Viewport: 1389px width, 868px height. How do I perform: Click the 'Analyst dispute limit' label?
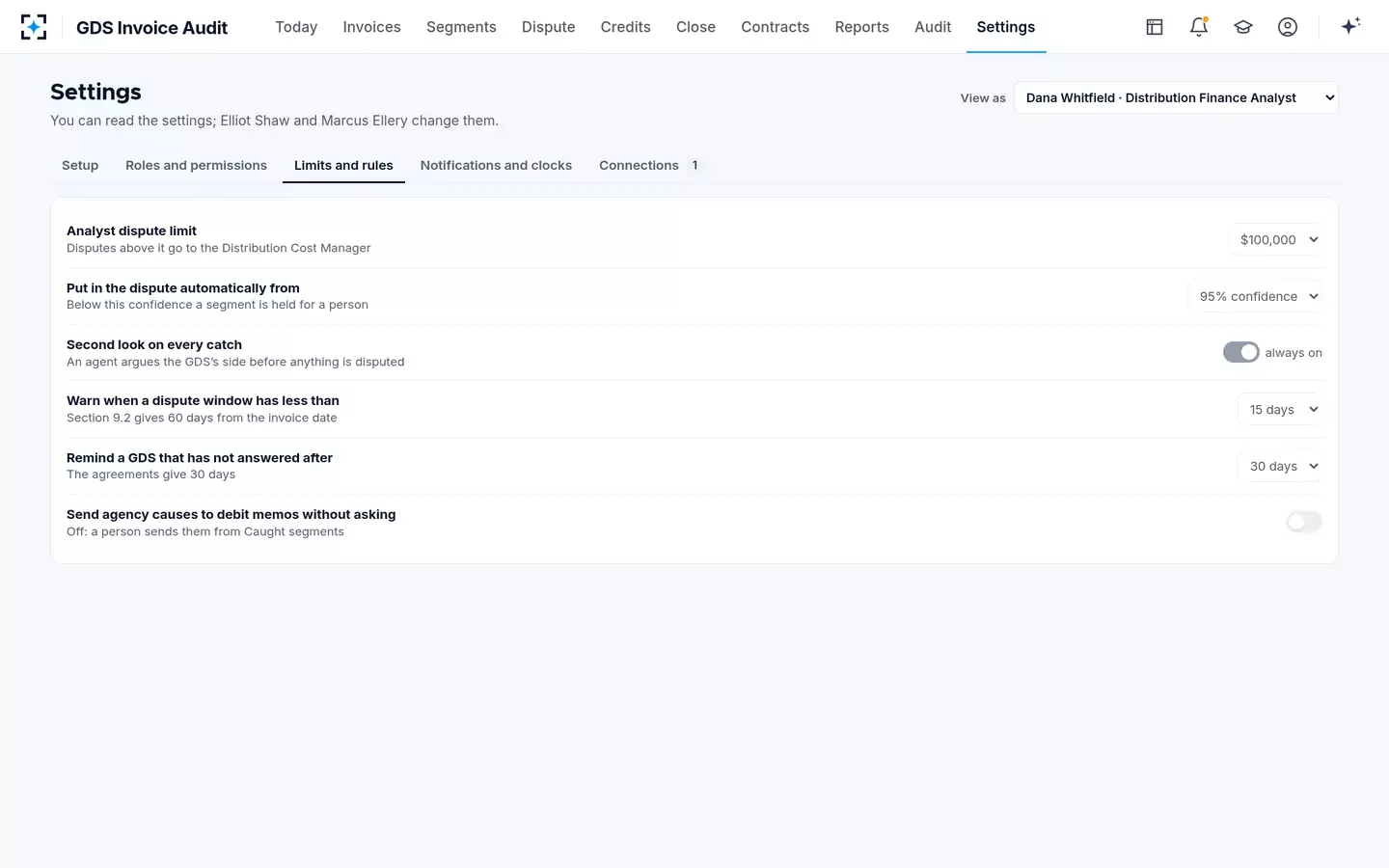[x=131, y=231]
